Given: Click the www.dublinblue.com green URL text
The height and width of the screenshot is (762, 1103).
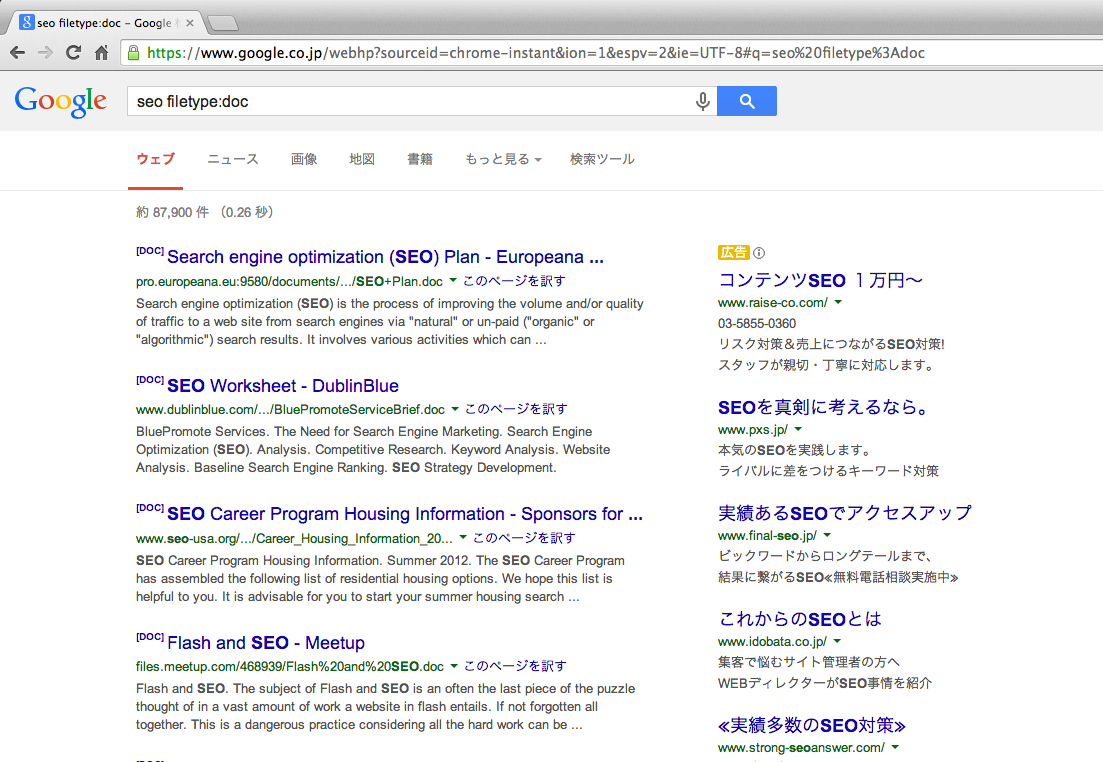Looking at the screenshot, I should 290,409.
